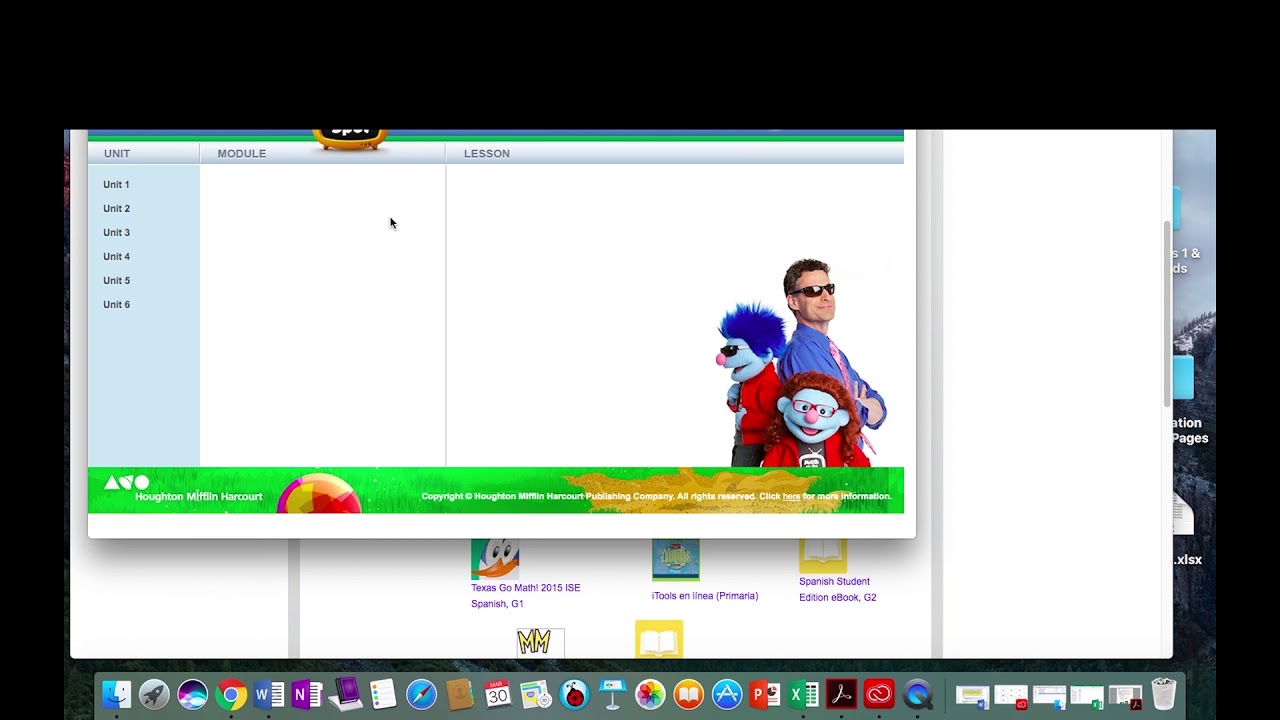This screenshot has height=720, width=1280.
Task: Restore the minimized Excel window in Dock
Action: pyautogui.click(x=1087, y=696)
